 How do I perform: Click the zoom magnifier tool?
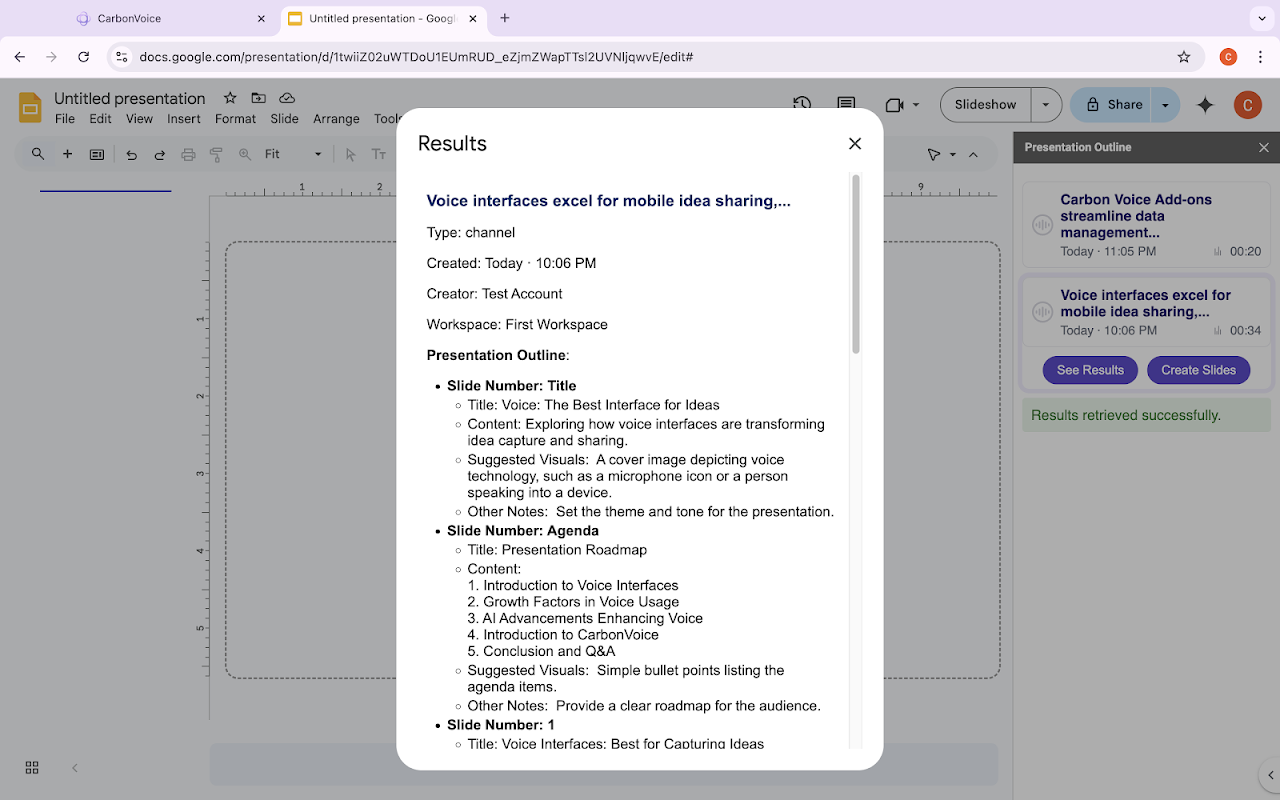245,154
